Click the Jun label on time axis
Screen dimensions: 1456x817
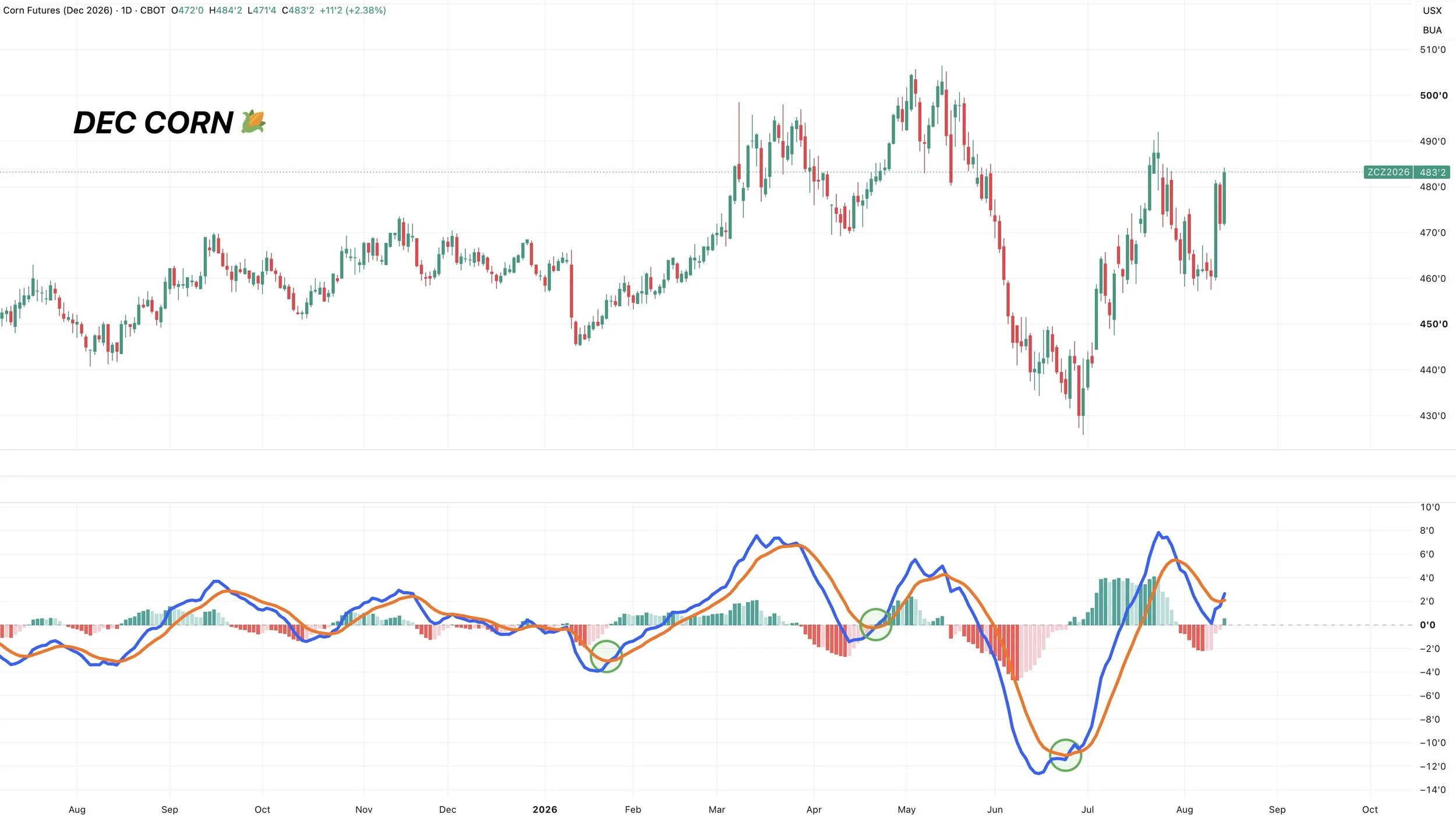[995, 809]
